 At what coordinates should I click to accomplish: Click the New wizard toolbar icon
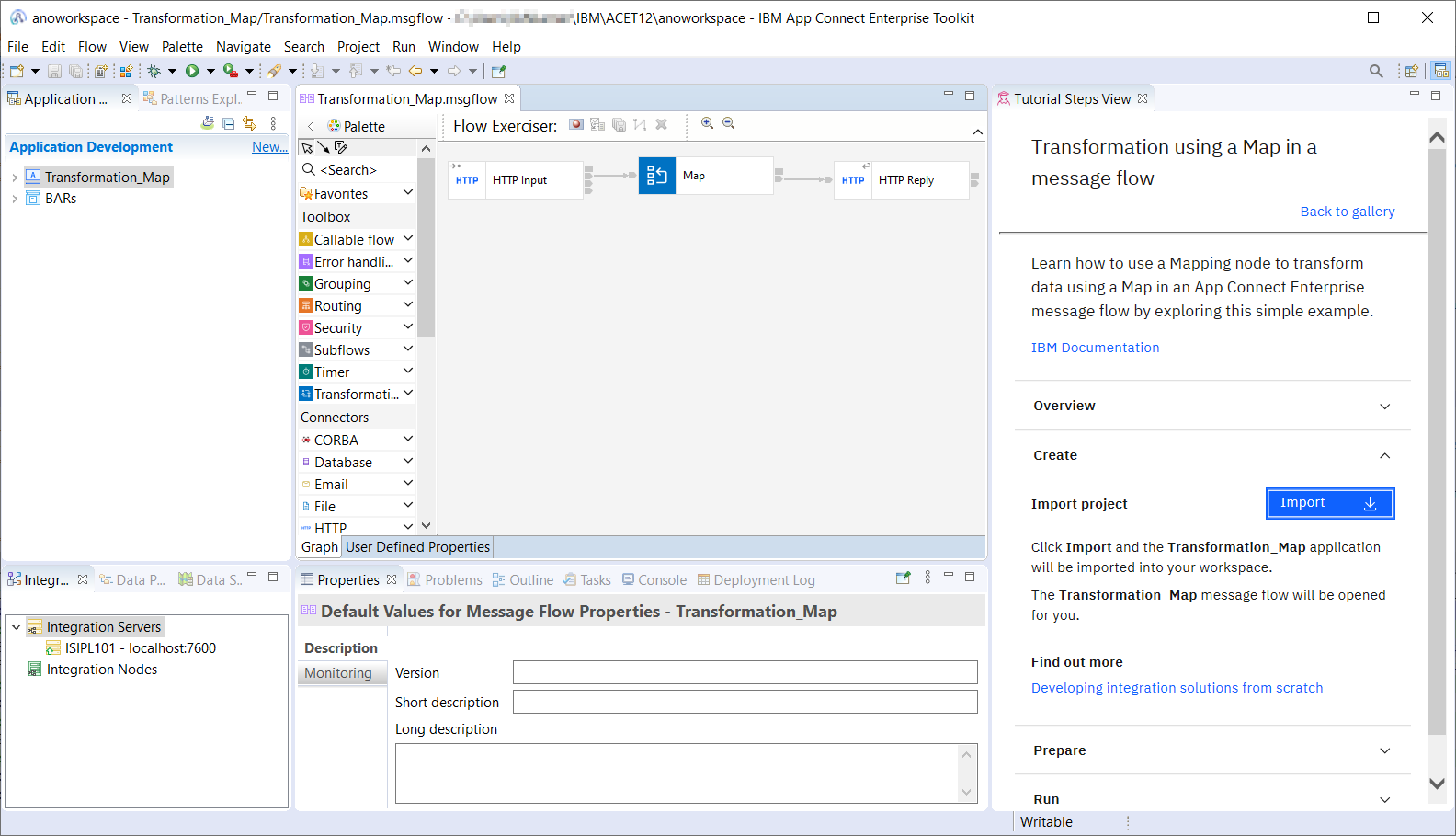pyautogui.click(x=17, y=71)
